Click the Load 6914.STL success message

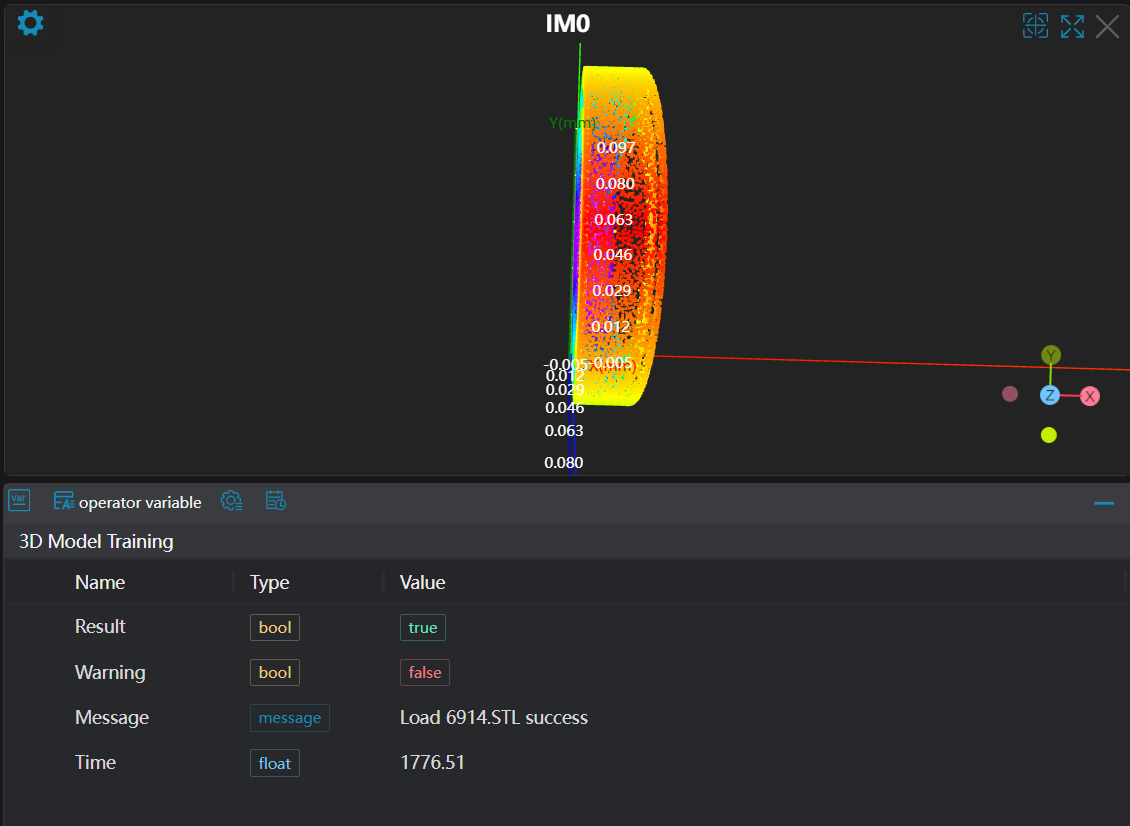pos(493,717)
